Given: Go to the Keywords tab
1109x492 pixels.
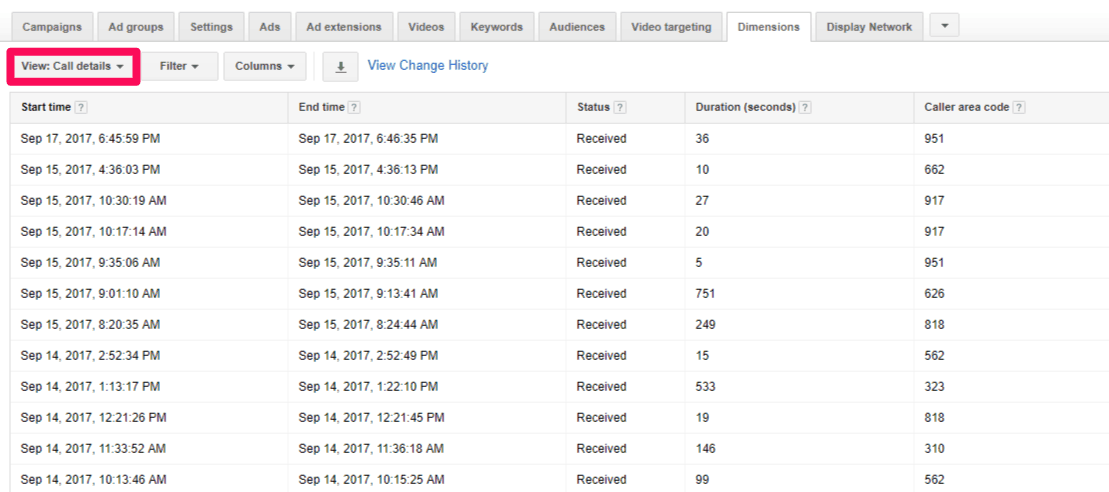Looking at the screenshot, I should [496, 27].
